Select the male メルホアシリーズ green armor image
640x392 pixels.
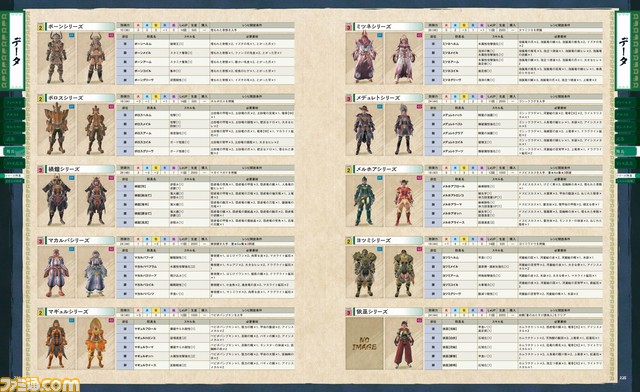point(364,200)
